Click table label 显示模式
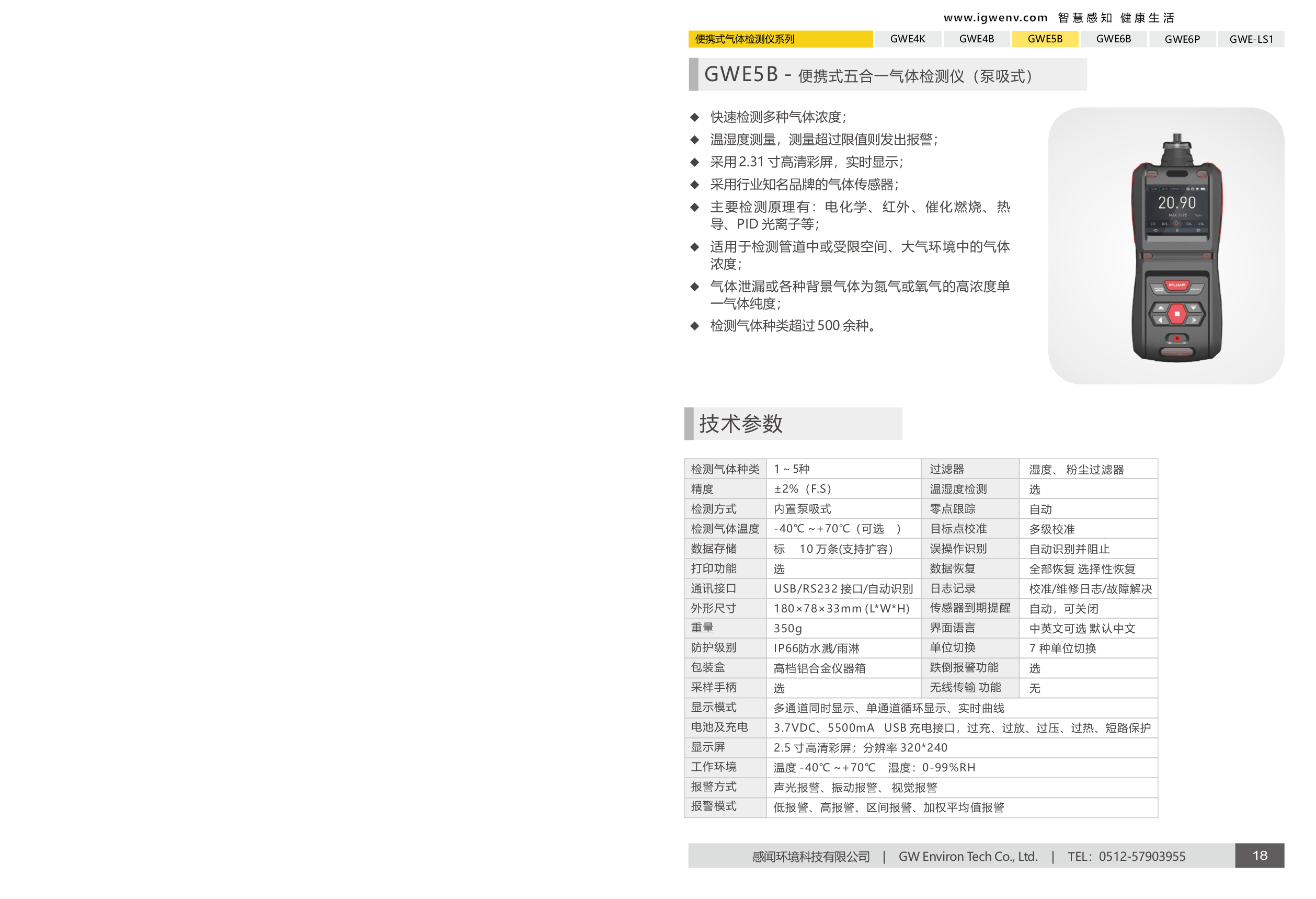Screen dimensions: 1316x899 point(714,707)
